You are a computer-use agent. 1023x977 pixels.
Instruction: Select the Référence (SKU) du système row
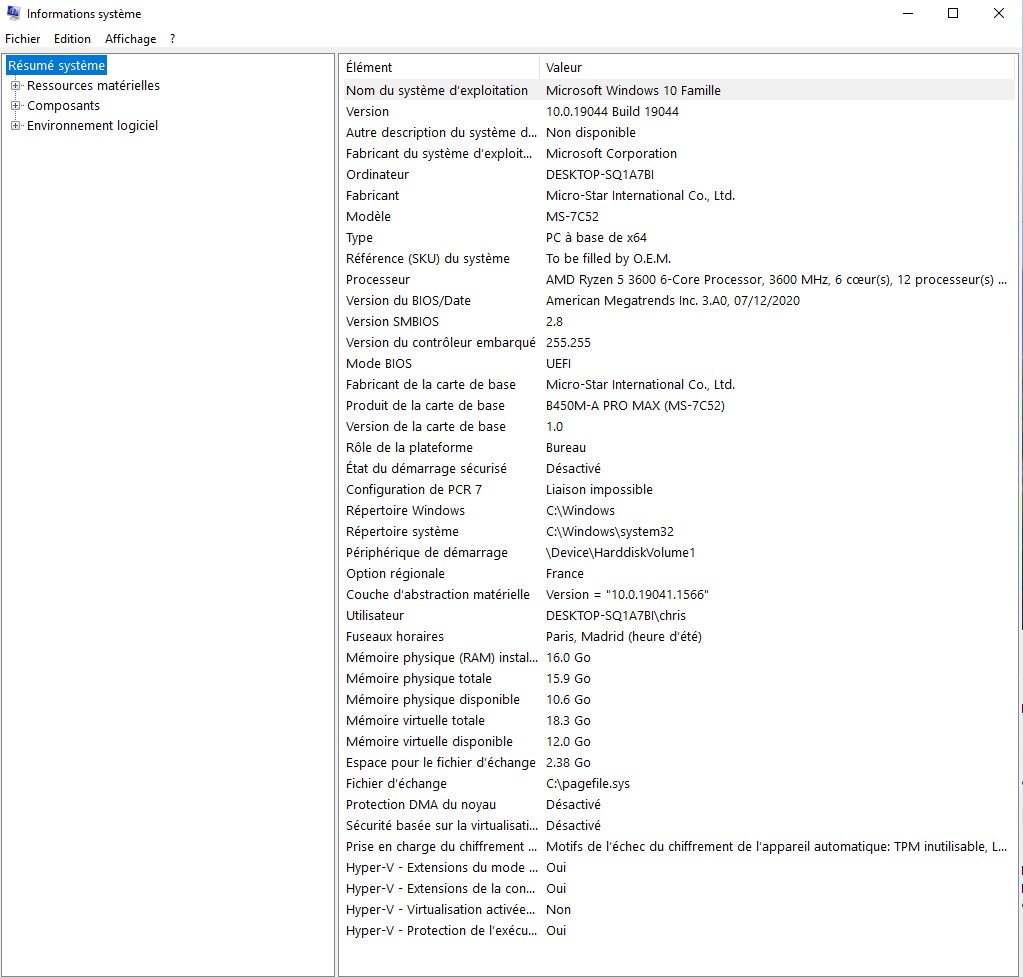point(679,258)
